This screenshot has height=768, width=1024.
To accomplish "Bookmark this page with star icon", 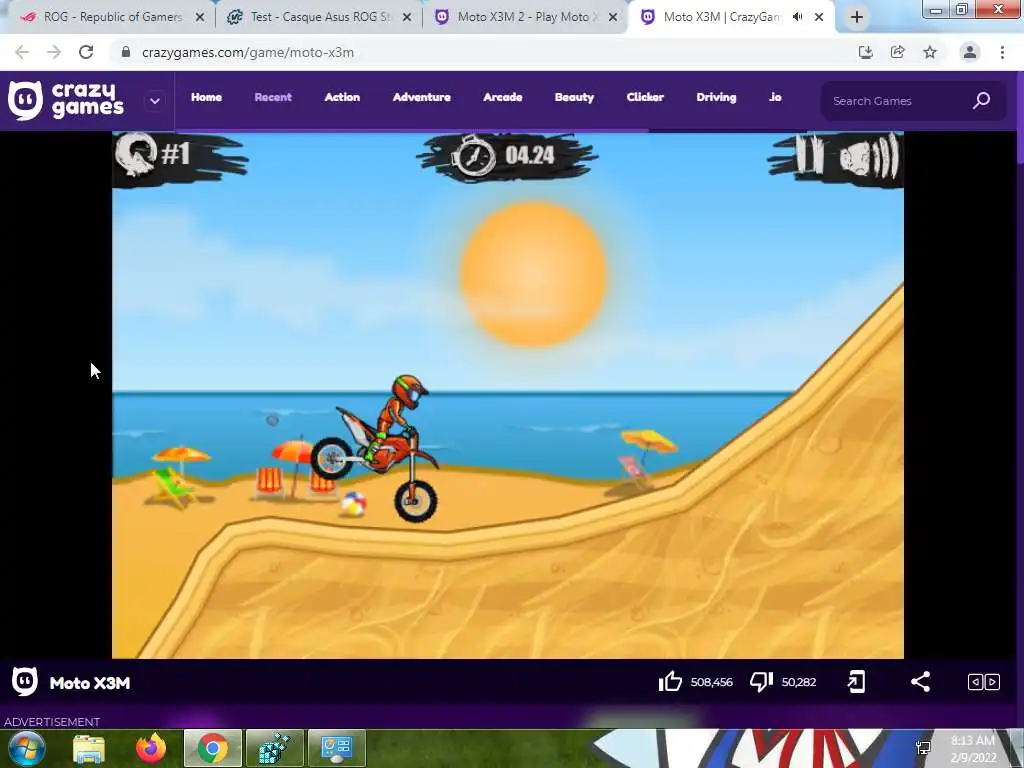I will (x=930, y=52).
